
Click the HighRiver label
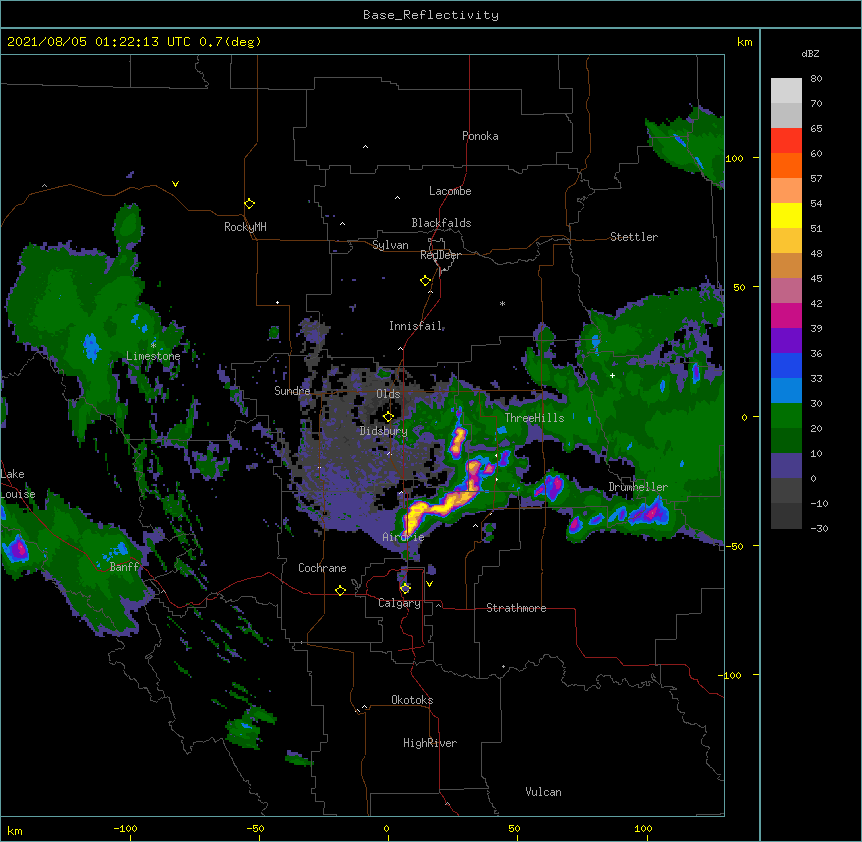click(x=430, y=743)
